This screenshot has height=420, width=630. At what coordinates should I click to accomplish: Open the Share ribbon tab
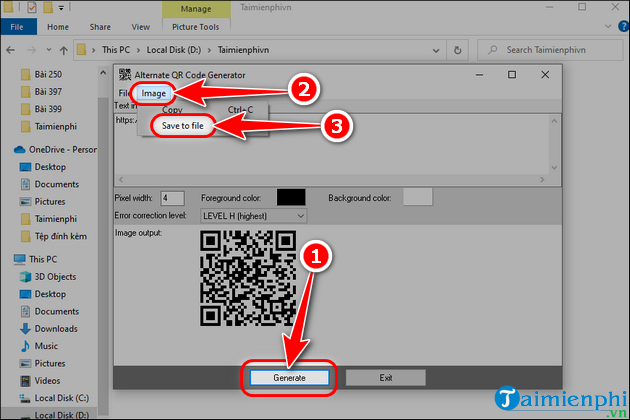click(x=100, y=27)
